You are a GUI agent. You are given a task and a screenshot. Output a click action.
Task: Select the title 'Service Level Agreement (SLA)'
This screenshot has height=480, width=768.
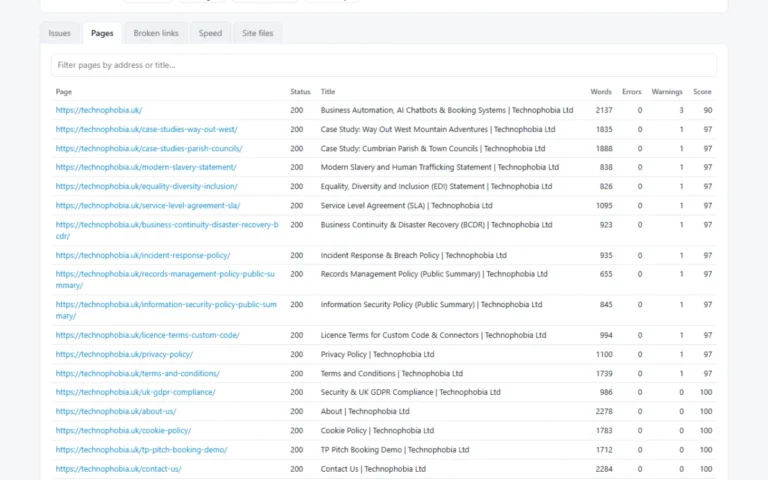coord(373,205)
